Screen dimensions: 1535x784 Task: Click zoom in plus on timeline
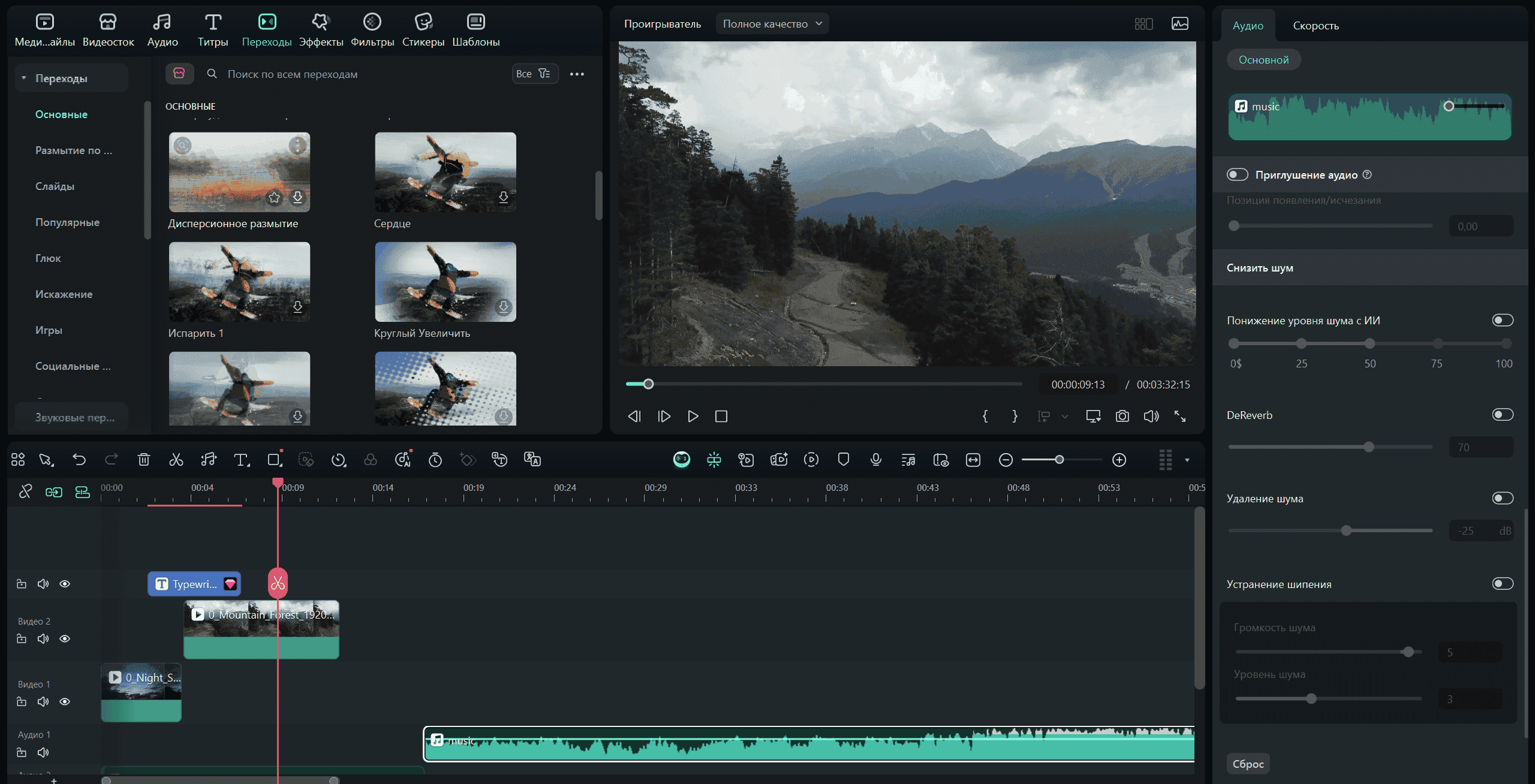(x=1119, y=460)
